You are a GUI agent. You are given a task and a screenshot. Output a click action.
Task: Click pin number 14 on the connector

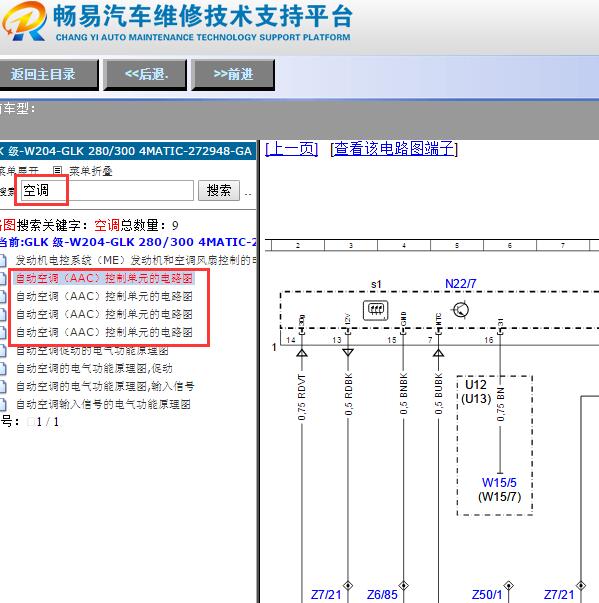(x=291, y=340)
